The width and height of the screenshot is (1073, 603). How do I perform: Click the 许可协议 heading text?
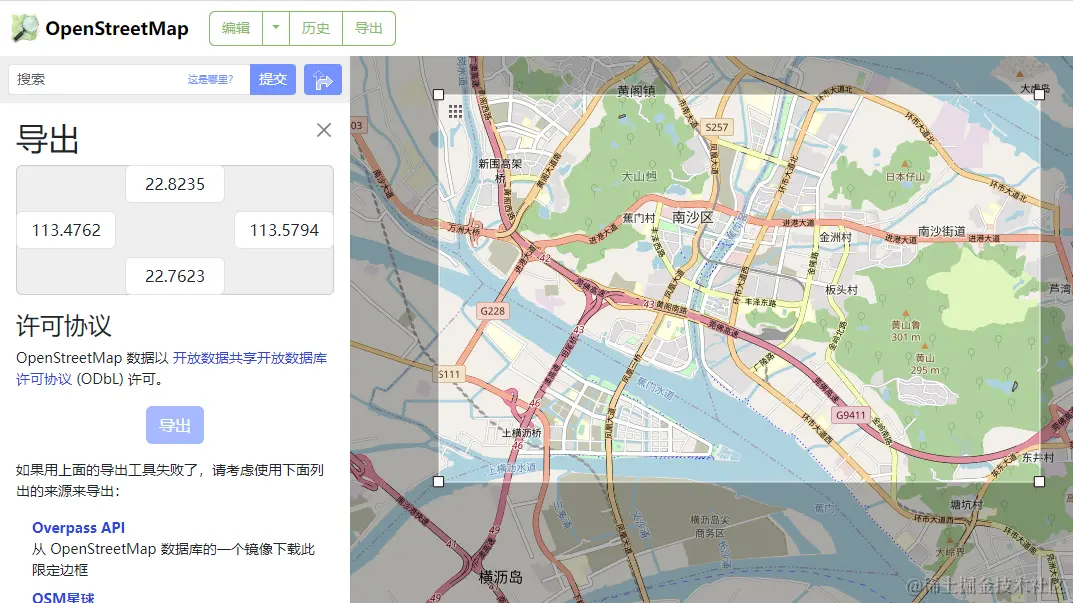point(64,326)
